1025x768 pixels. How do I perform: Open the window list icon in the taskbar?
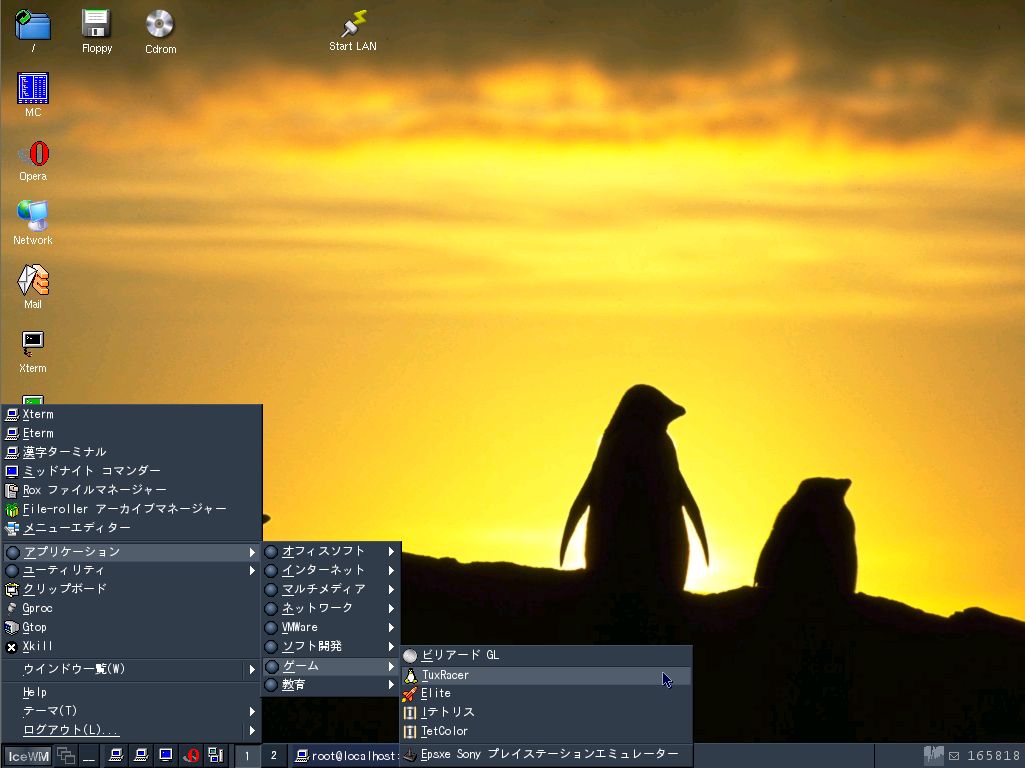[x=66, y=756]
